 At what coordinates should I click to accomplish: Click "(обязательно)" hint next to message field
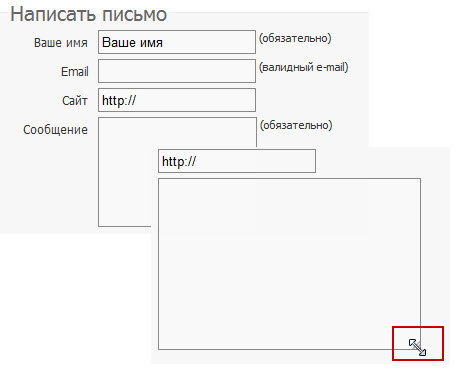tap(296, 125)
